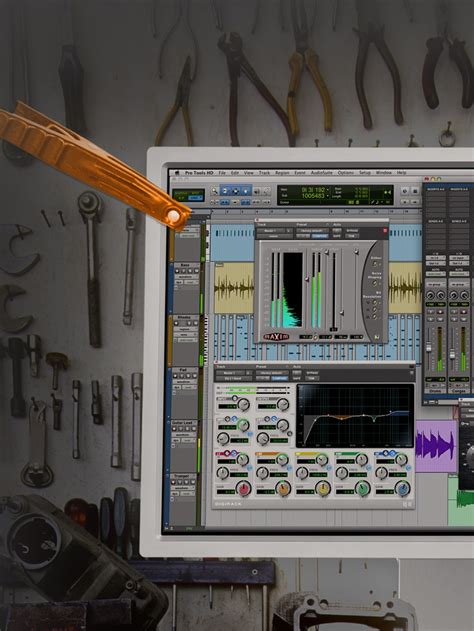
Task: Open the File menu
Action: (222, 173)
